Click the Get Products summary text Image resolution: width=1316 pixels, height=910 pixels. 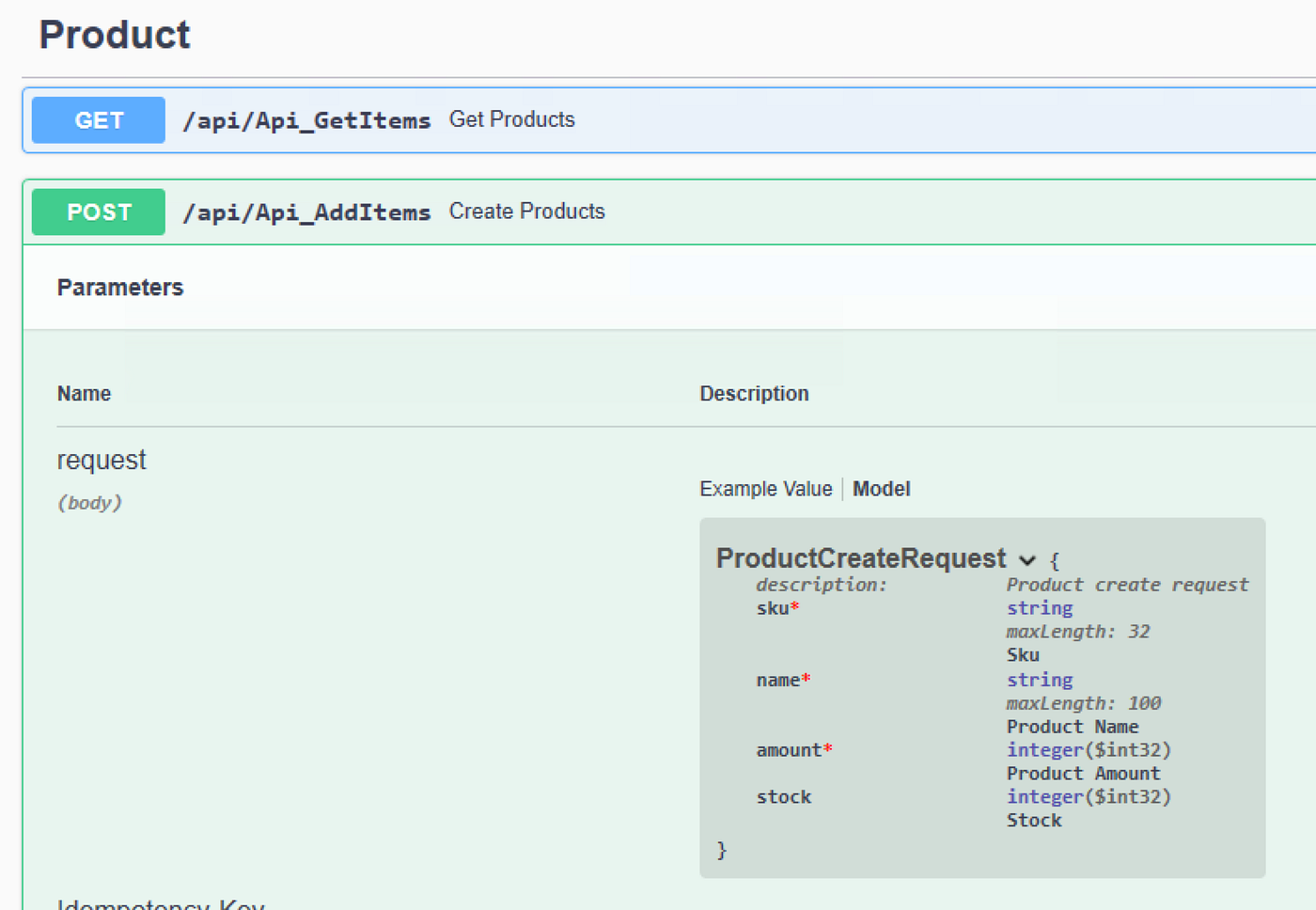511,119
